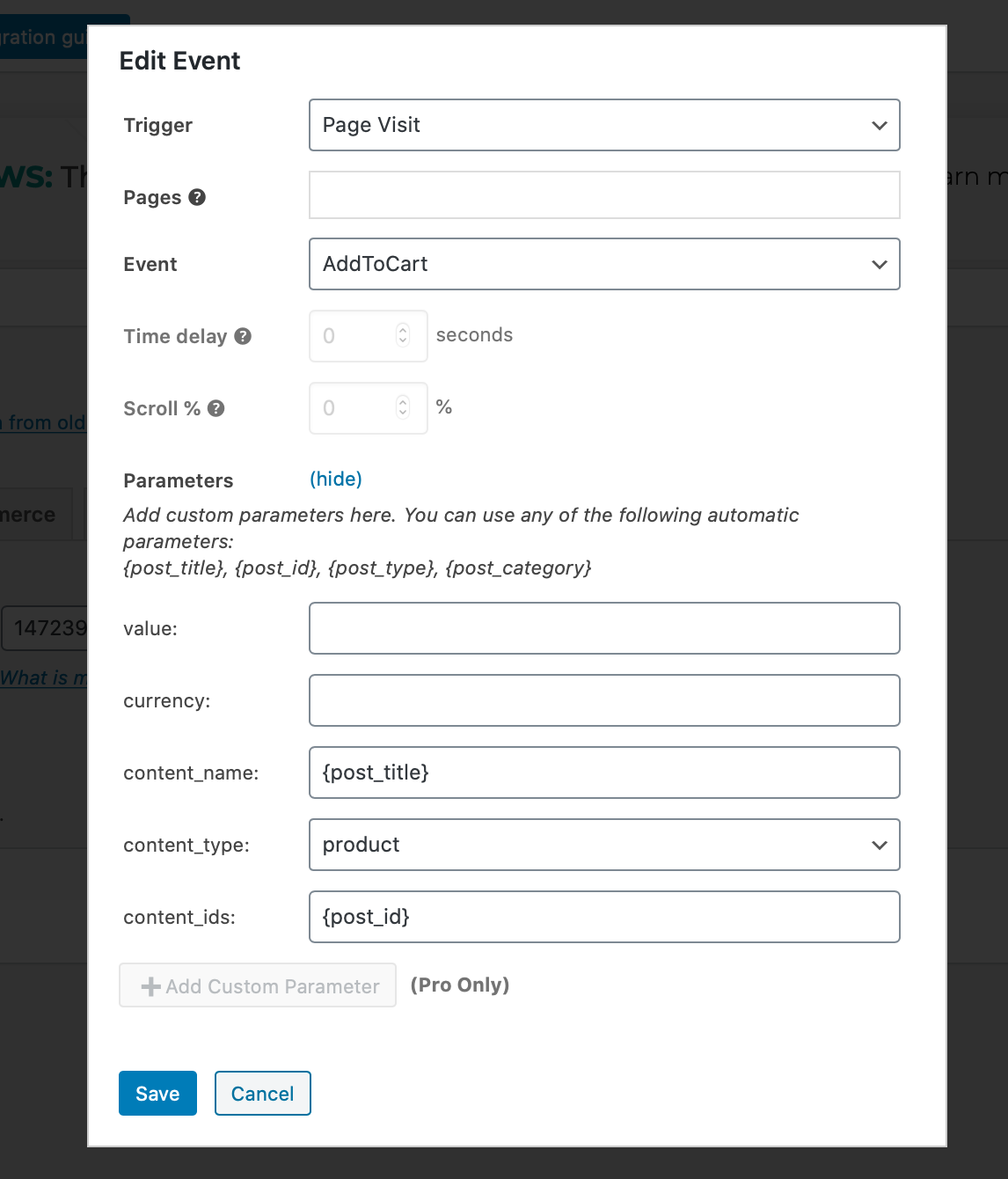Click the plus icon on Add Custom Parameter
The image size is (1008, 1179).
click(150, 987)
